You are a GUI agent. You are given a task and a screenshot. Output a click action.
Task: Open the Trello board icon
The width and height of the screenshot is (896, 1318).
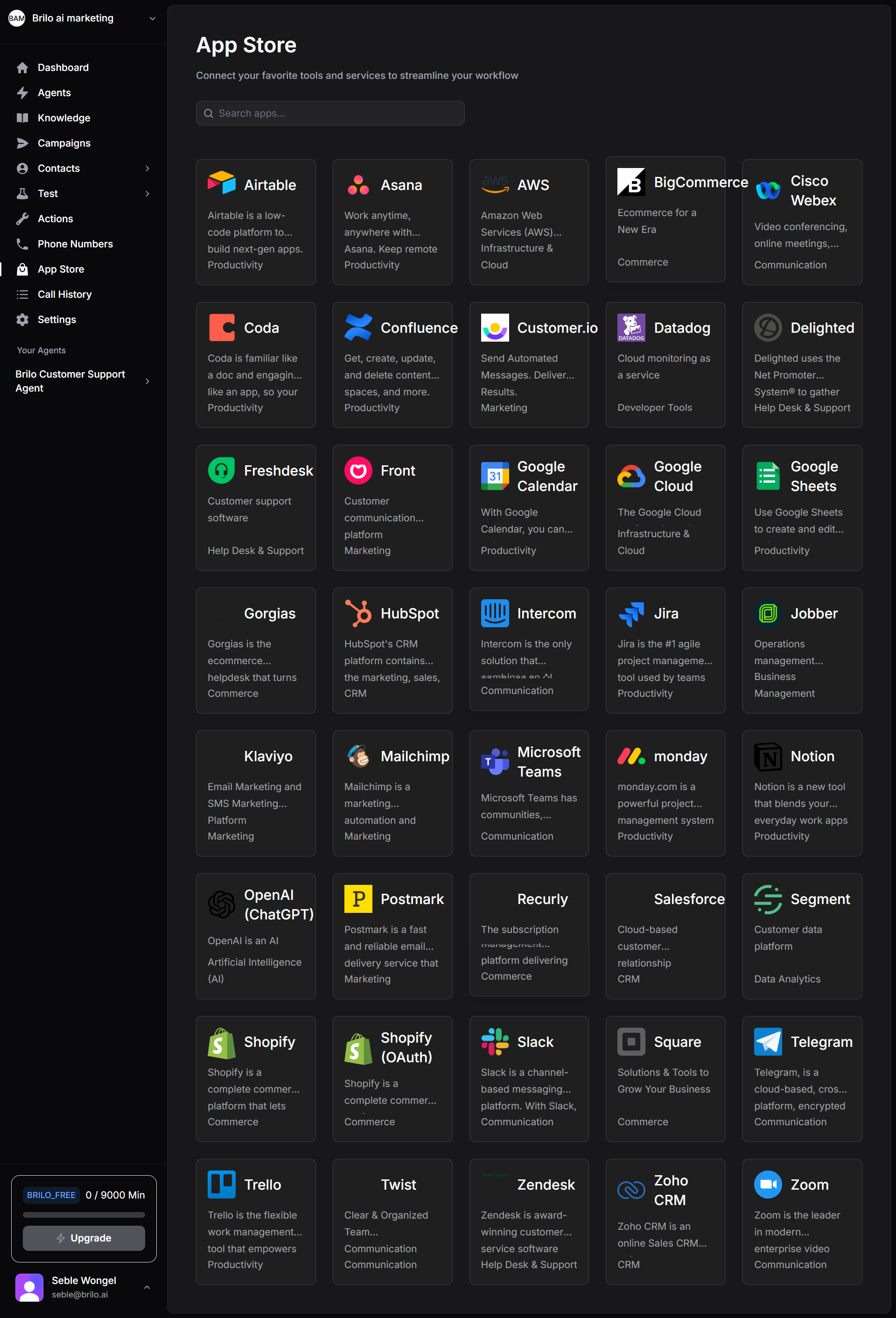[x=221, y=1184]
